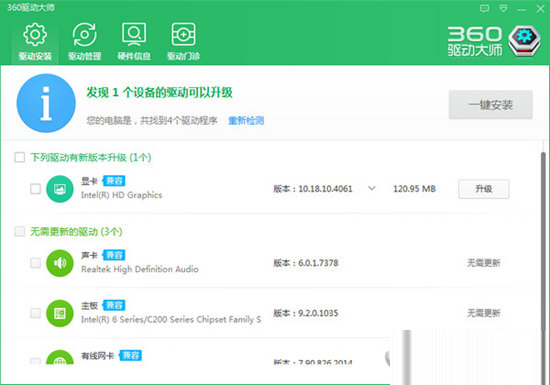Click the 声卡 speaker icon

(60, 263)
